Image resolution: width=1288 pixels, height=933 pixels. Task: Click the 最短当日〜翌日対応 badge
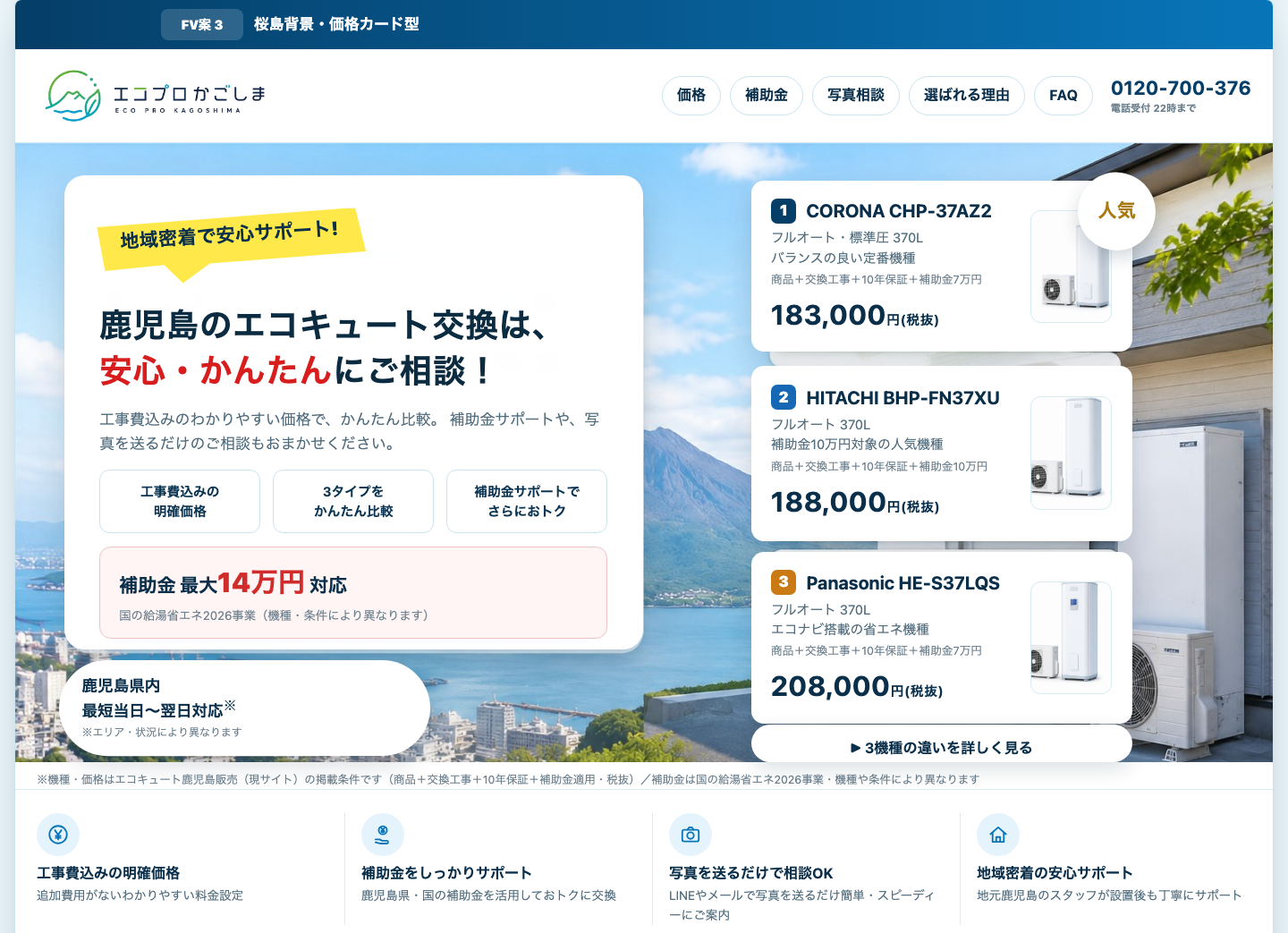[246, 708]
